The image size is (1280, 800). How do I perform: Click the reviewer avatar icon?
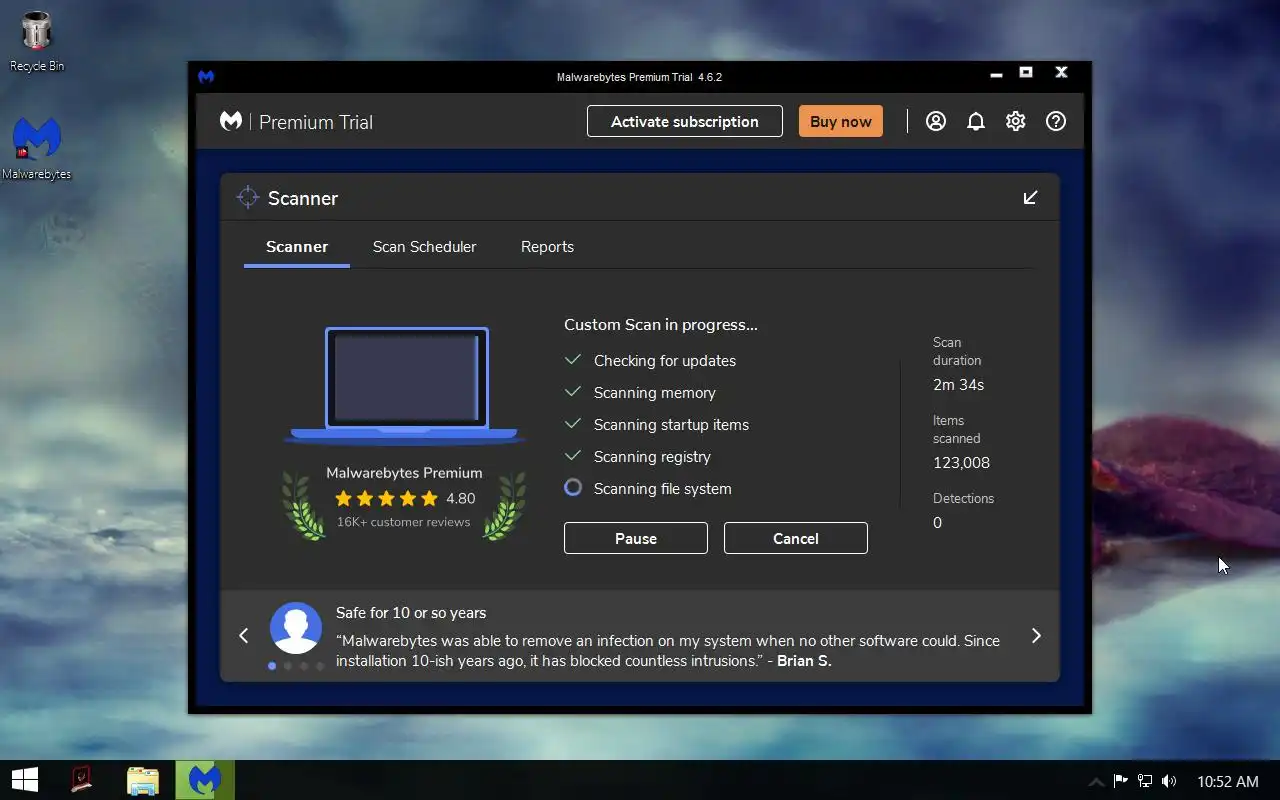coord(296,628)
